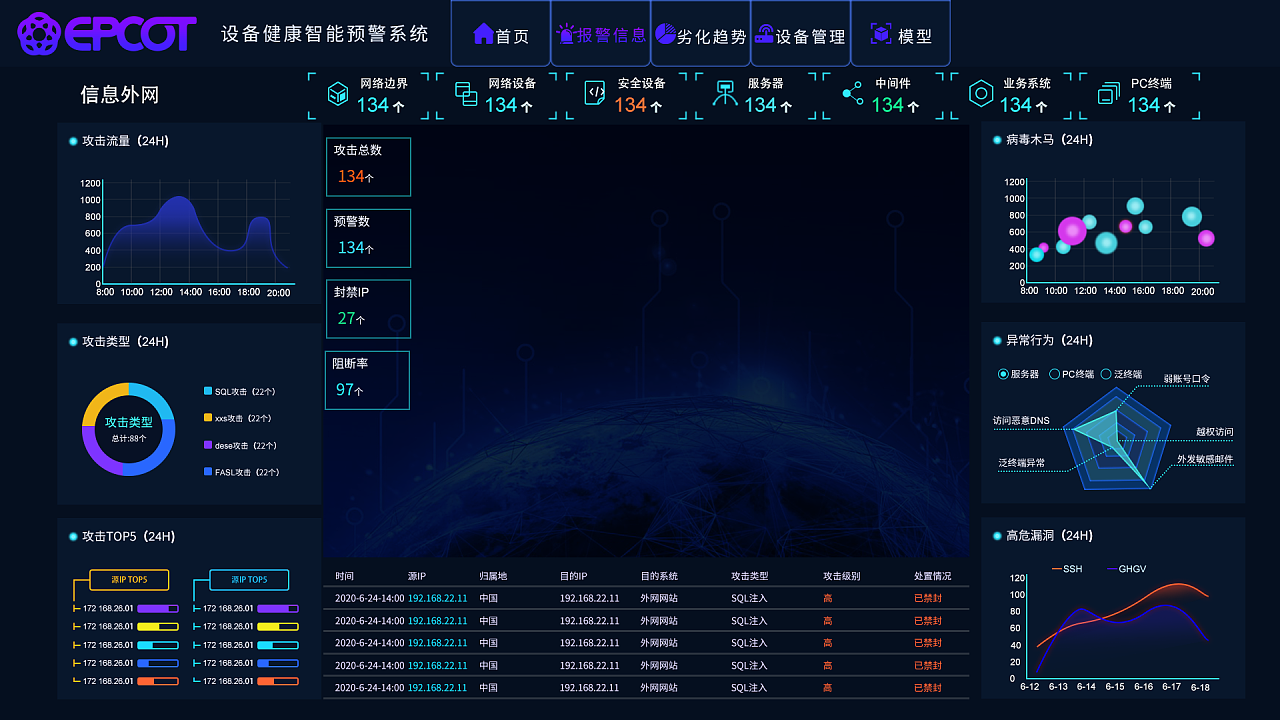Open the 封禁IP stat box
Image resolution: width=1280 pixels, height=720 pixels.
(x=368, y=309)
